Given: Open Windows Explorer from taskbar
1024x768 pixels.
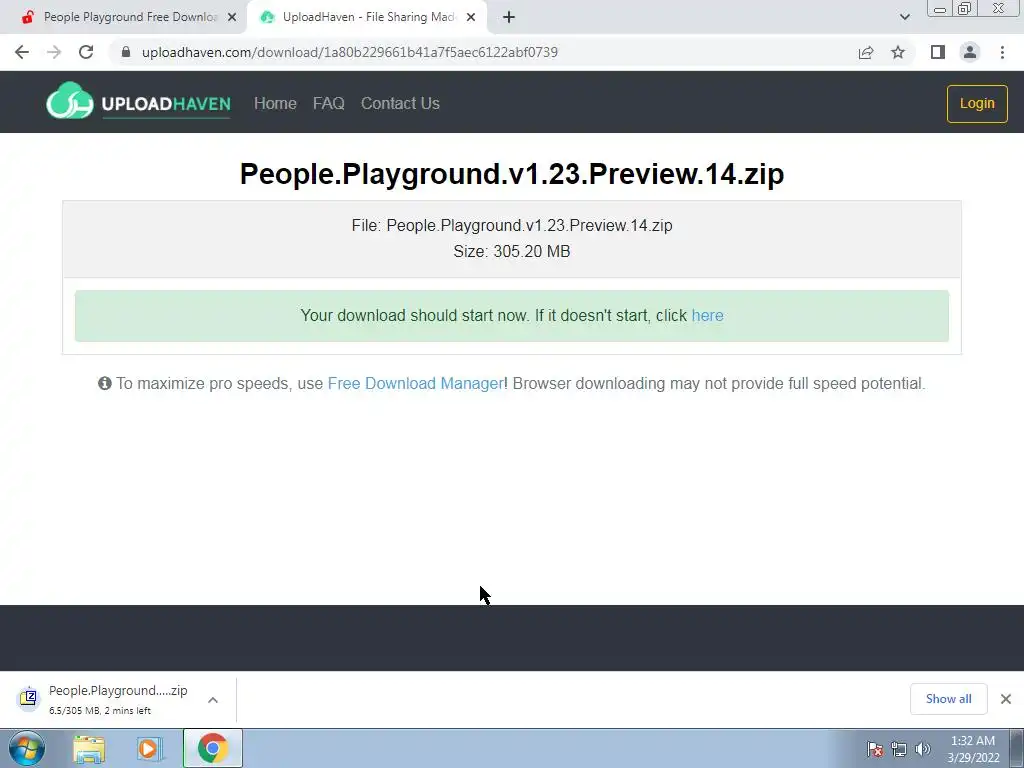Looking at the screenshot, I should click(x=89, y=748).
